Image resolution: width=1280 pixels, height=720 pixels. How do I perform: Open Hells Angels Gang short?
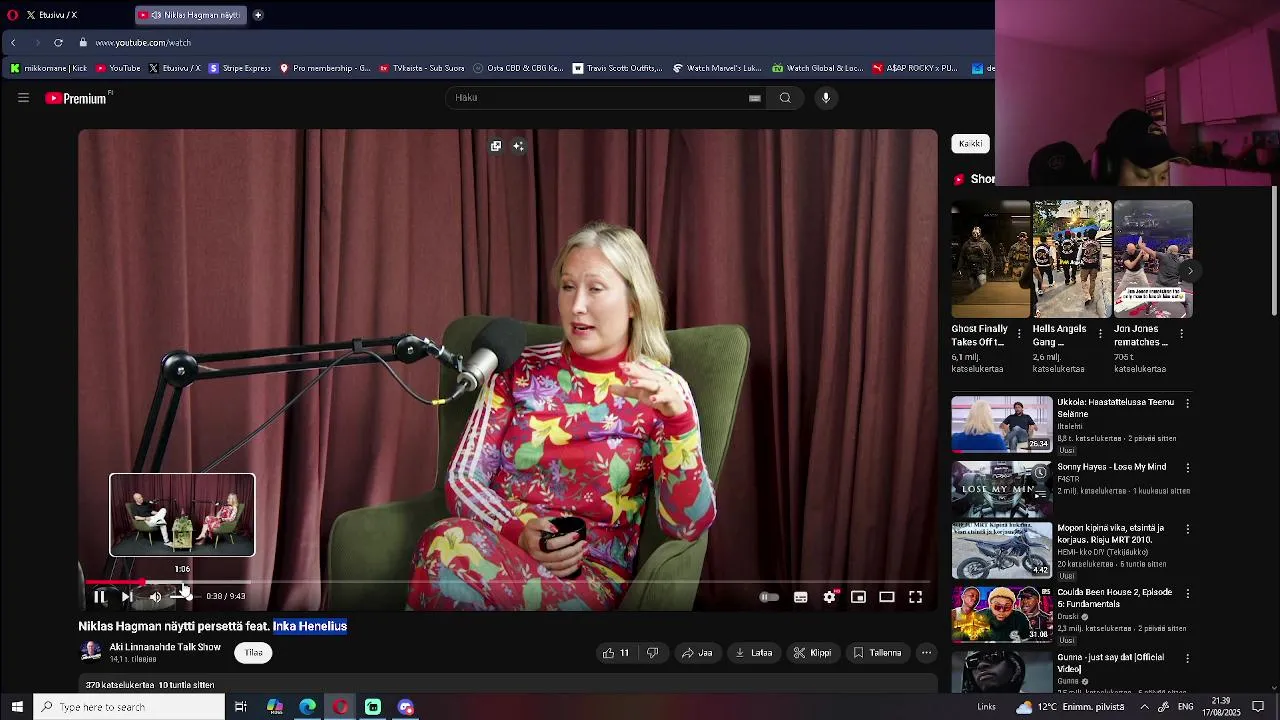point(1072,259)
